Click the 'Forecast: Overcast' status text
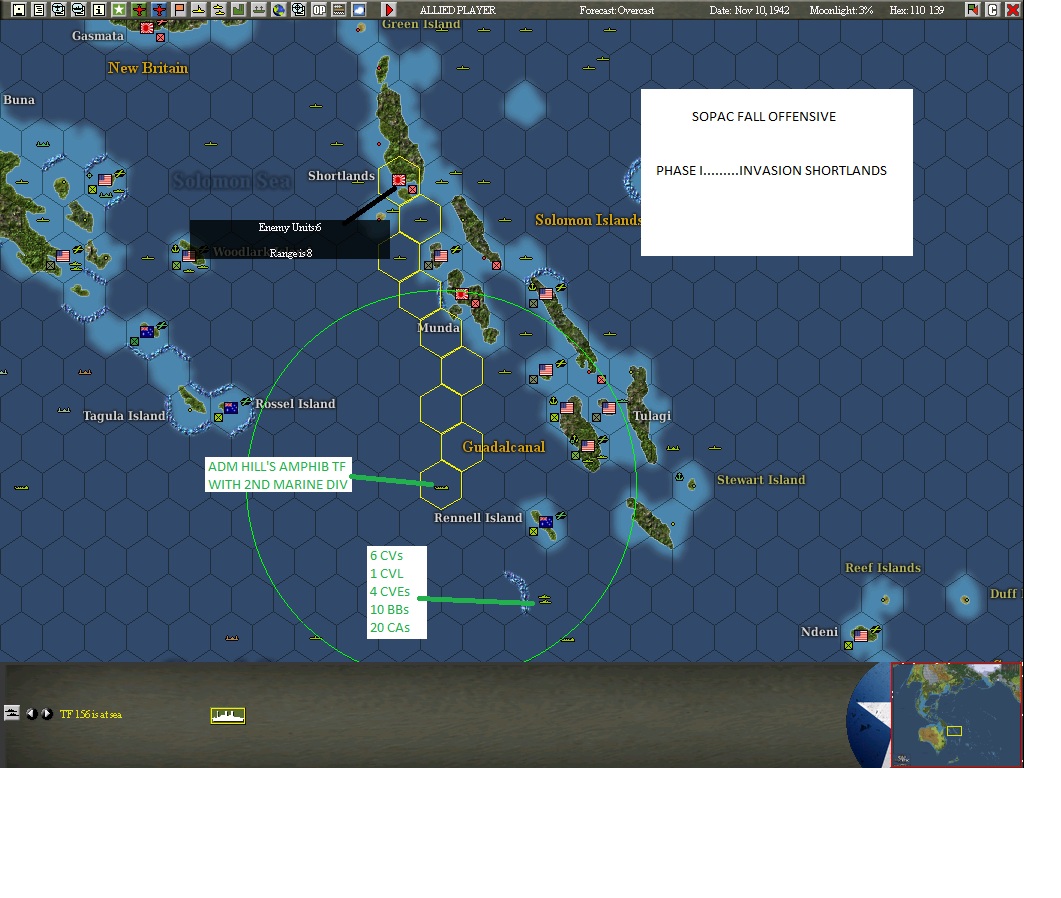Viewport: 1061px width, 898px height. 616,10
